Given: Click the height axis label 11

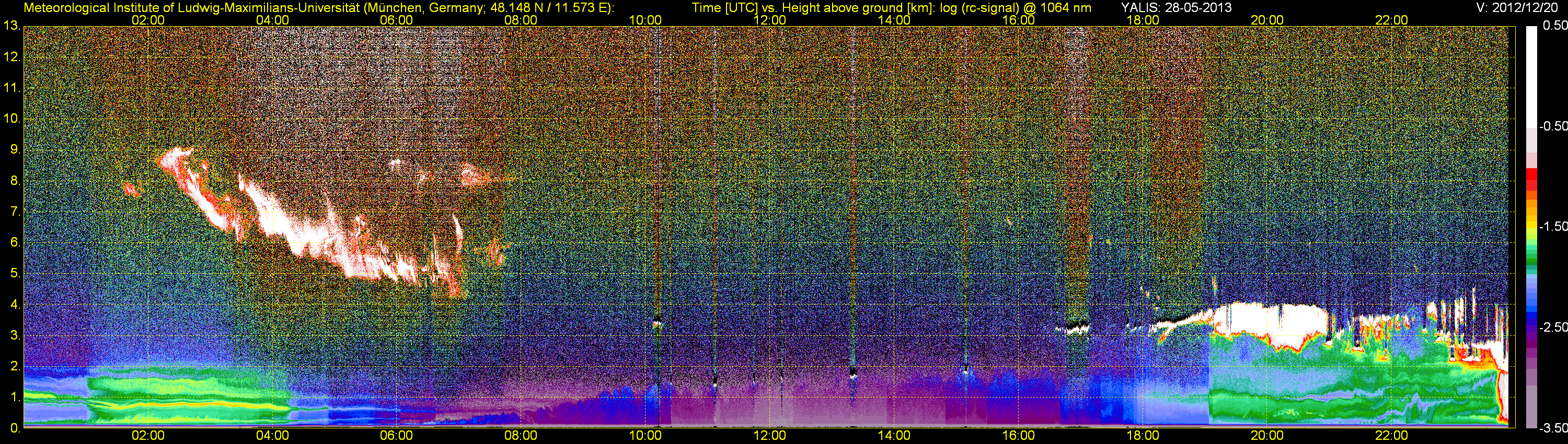Looking at the screenshot, I should pyautogui.click(x=11, y=88).
